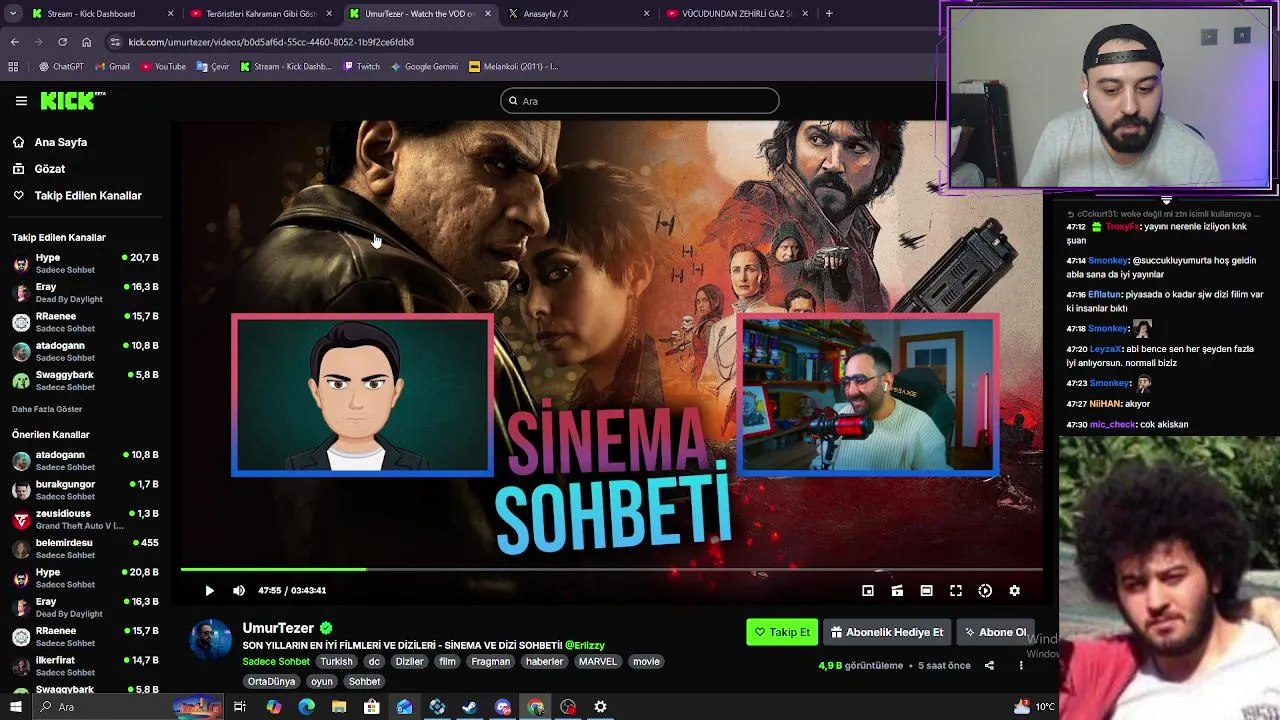Select the Sadece Sohbet category link
The height and width of the screenshot is (720, 1280).
click(x=276, y=661)
